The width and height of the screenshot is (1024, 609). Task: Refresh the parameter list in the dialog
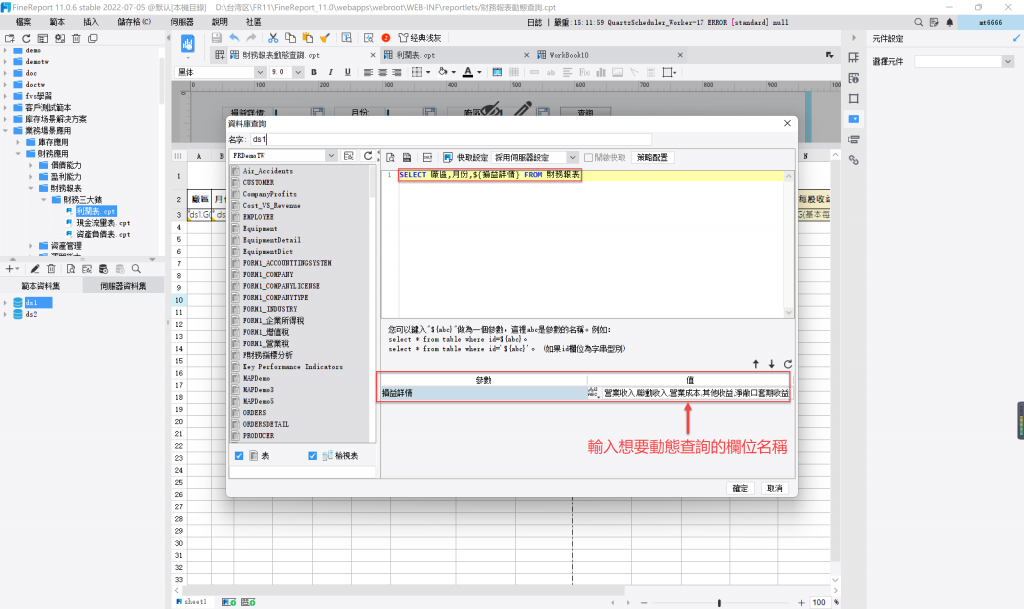pyautogui.click(x=788, y=364)
